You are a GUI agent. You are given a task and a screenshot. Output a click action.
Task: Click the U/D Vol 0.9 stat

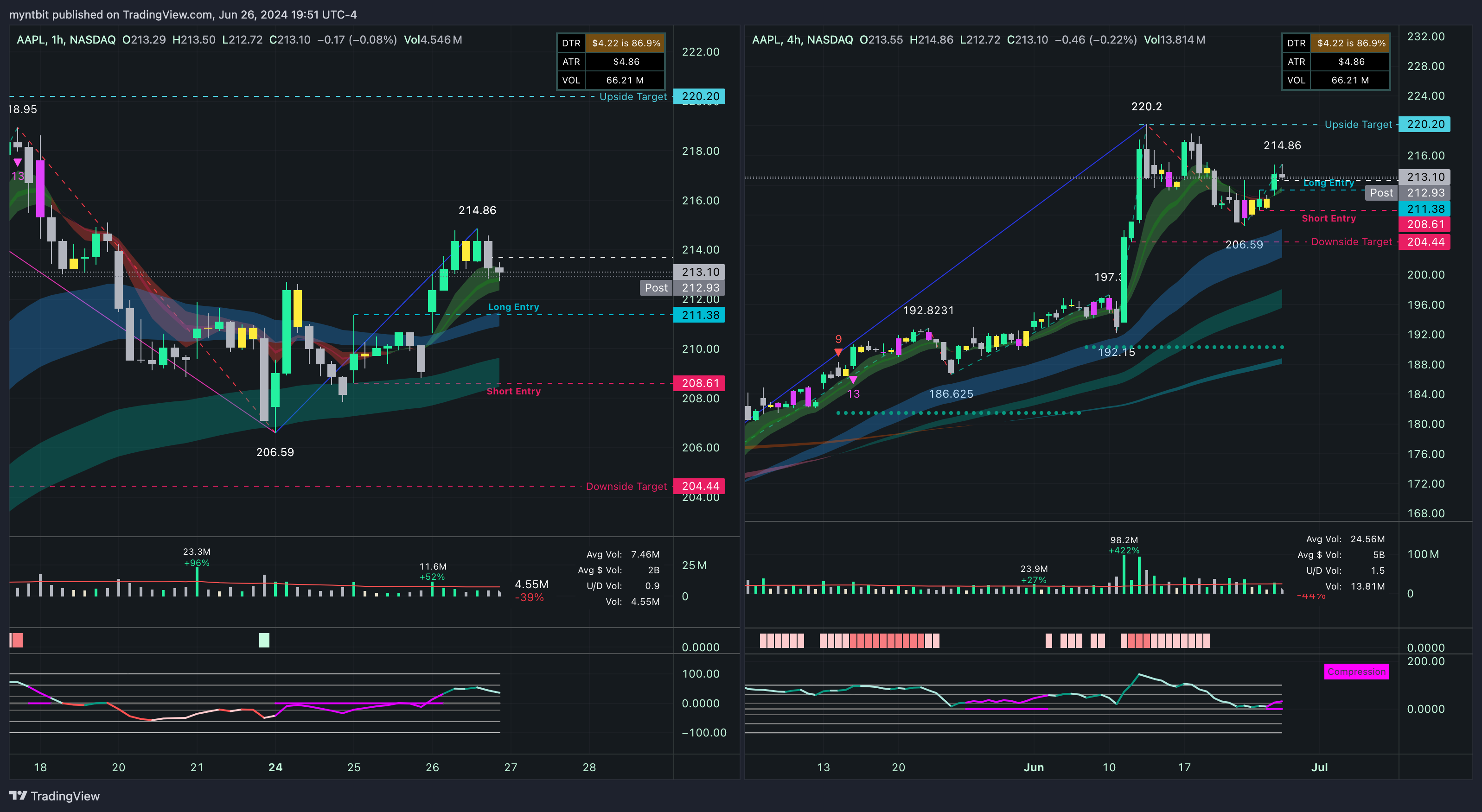[x=622, y=586]
